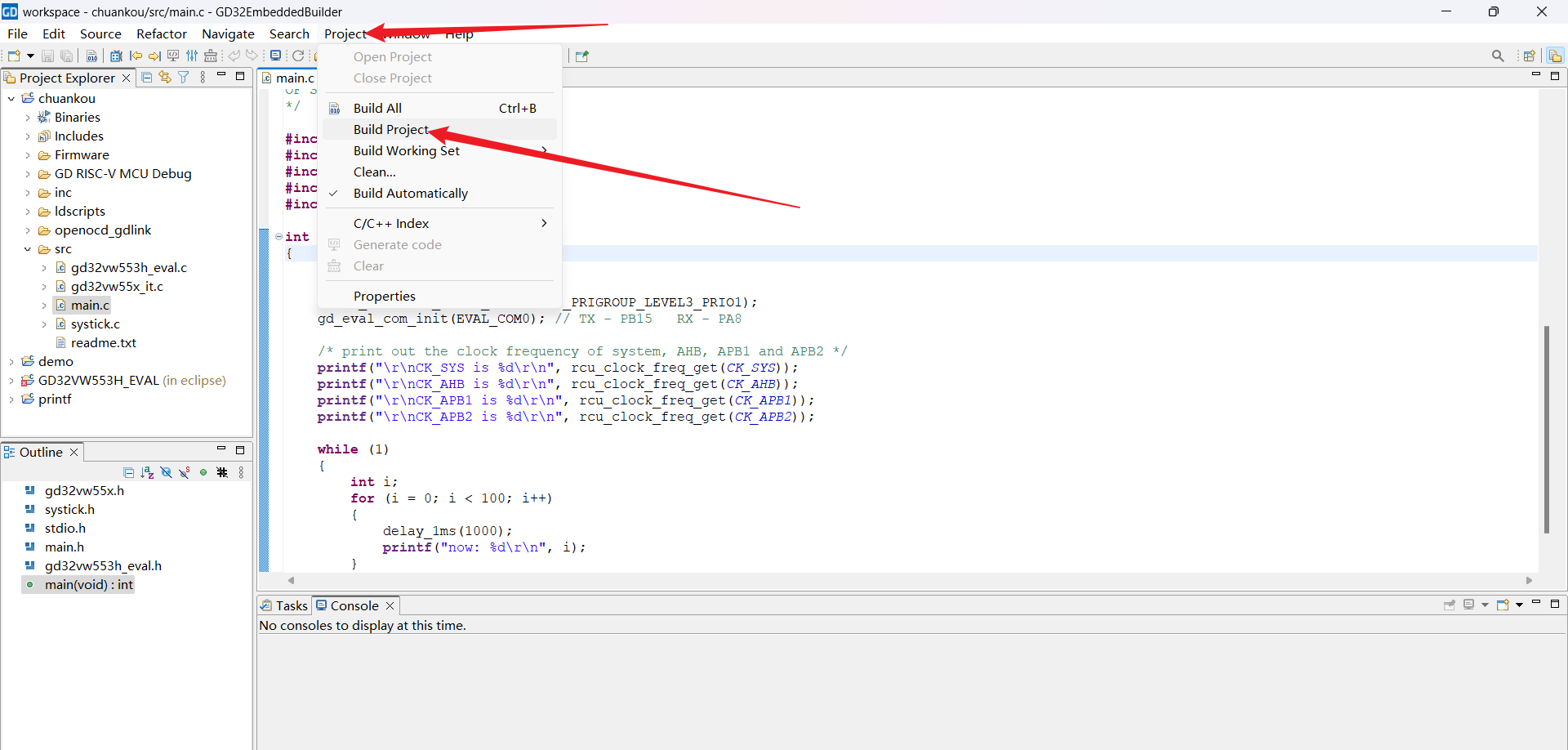Click the binary file 010 toolbar icon
This screenshot has height=750, width=1568.
click(x=91, y=56)
